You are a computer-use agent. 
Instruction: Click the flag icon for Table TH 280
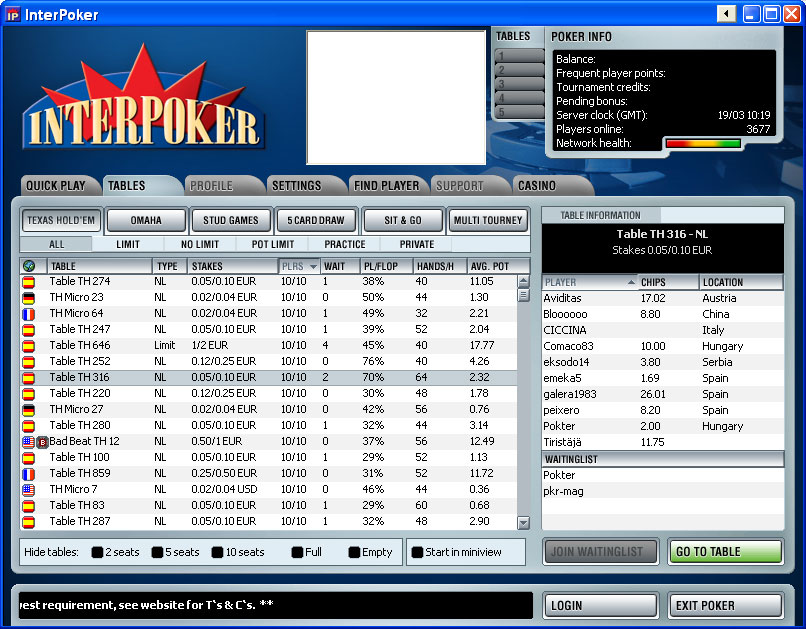[x=29, y=426]
